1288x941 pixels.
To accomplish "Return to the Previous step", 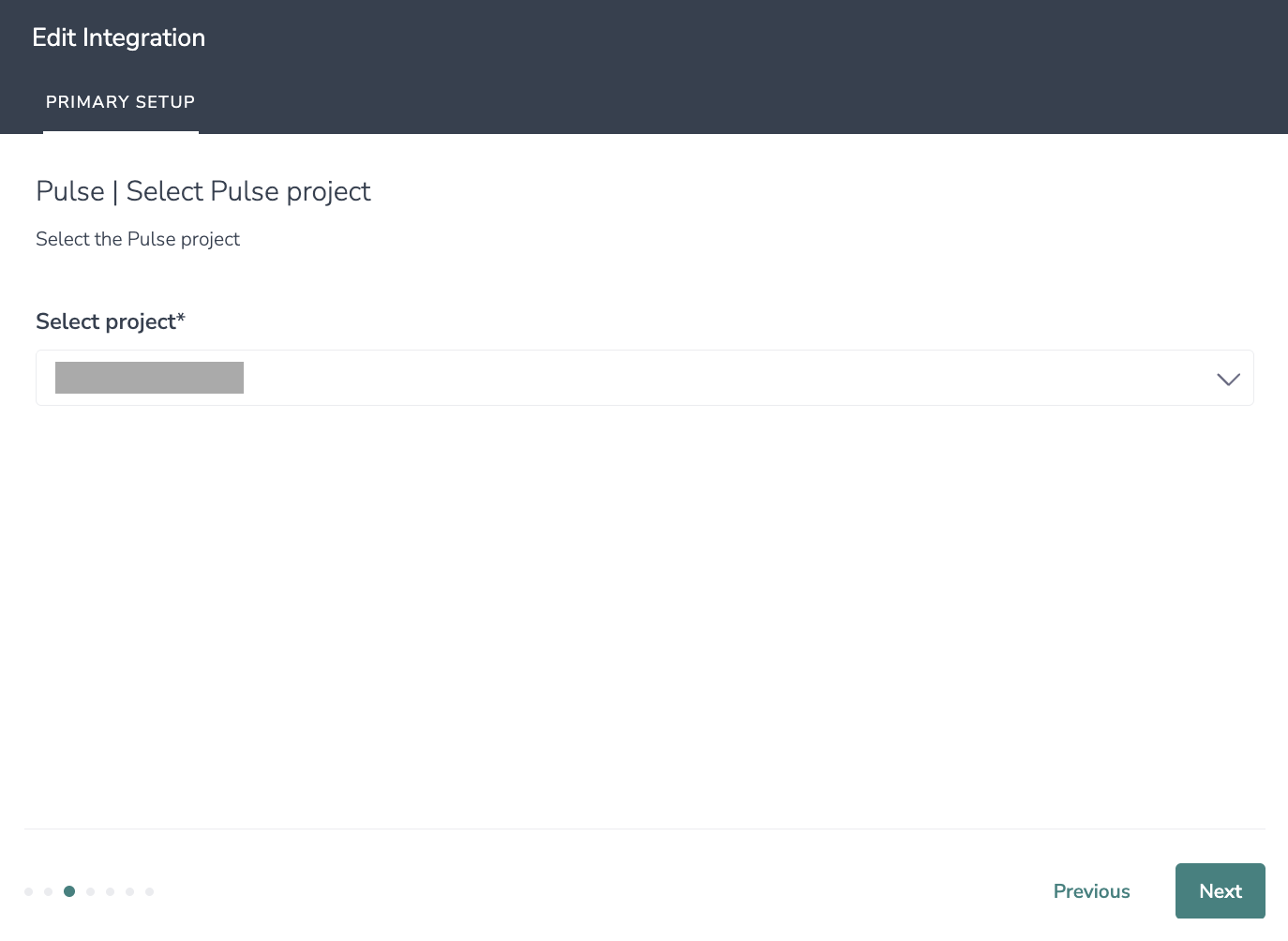I will tap(1092, 891).
